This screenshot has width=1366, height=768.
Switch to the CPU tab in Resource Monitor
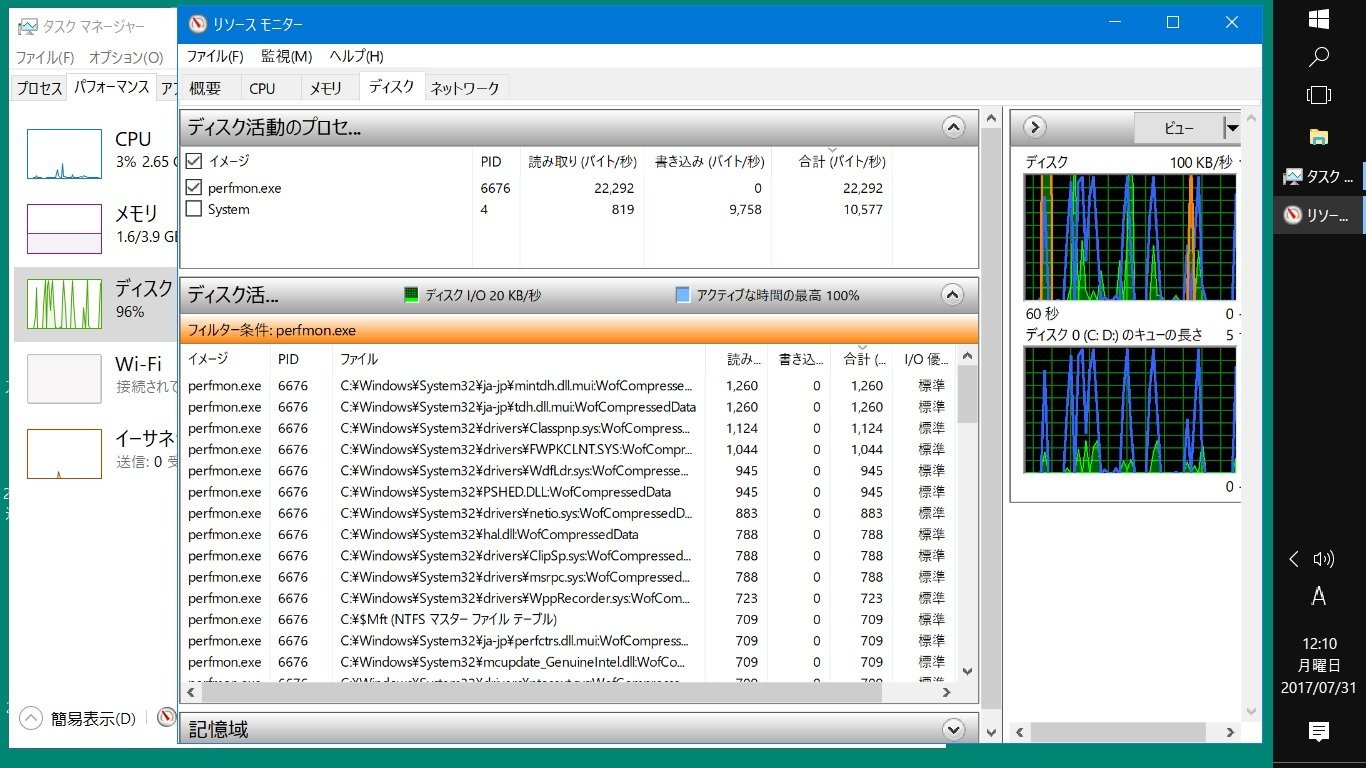[x=262, y=88]
